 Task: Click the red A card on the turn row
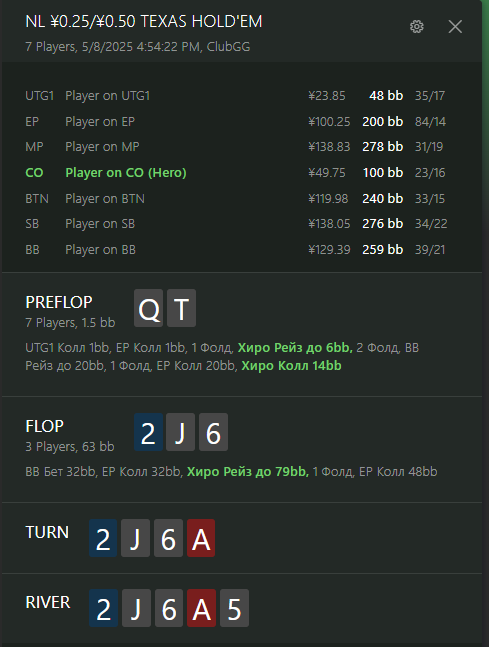click(x=201, y=538)
